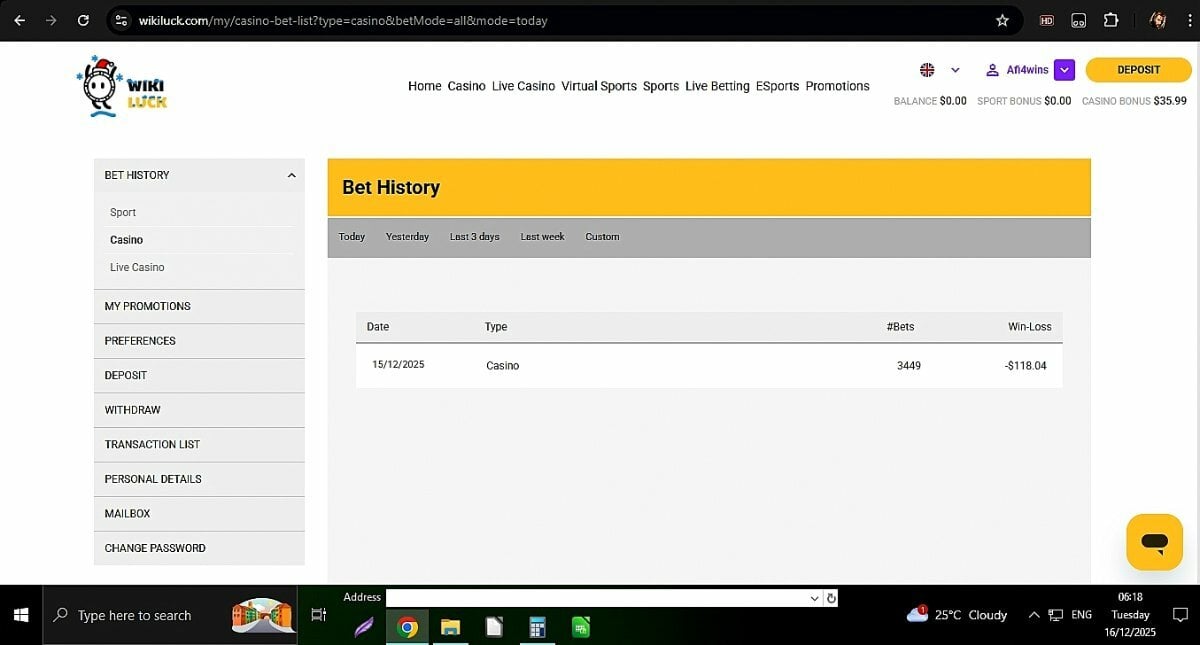Open the taskbar Address dropdown arrow

click(x=814, y=598)
